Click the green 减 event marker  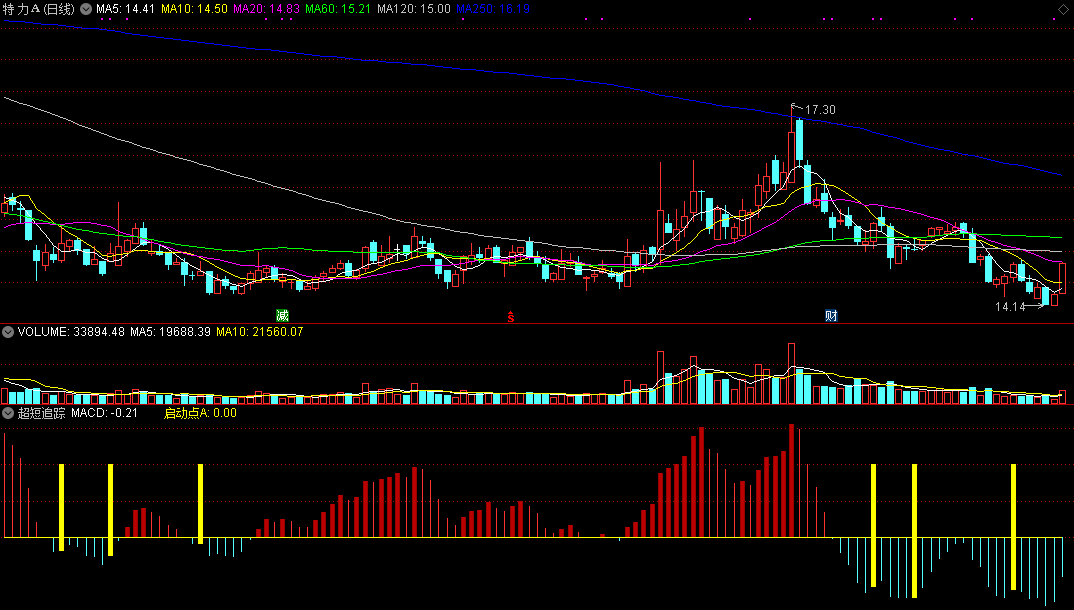(282, 316)
